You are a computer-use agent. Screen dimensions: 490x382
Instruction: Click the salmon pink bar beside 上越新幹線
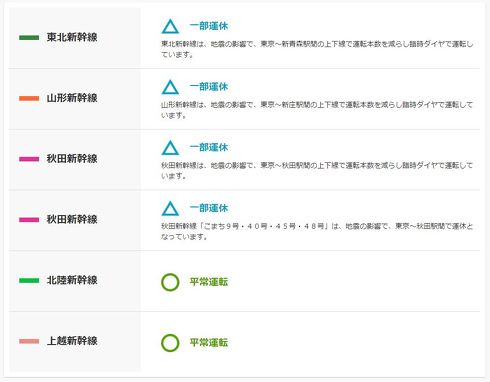pyautogui.click(x=29, y=341)
